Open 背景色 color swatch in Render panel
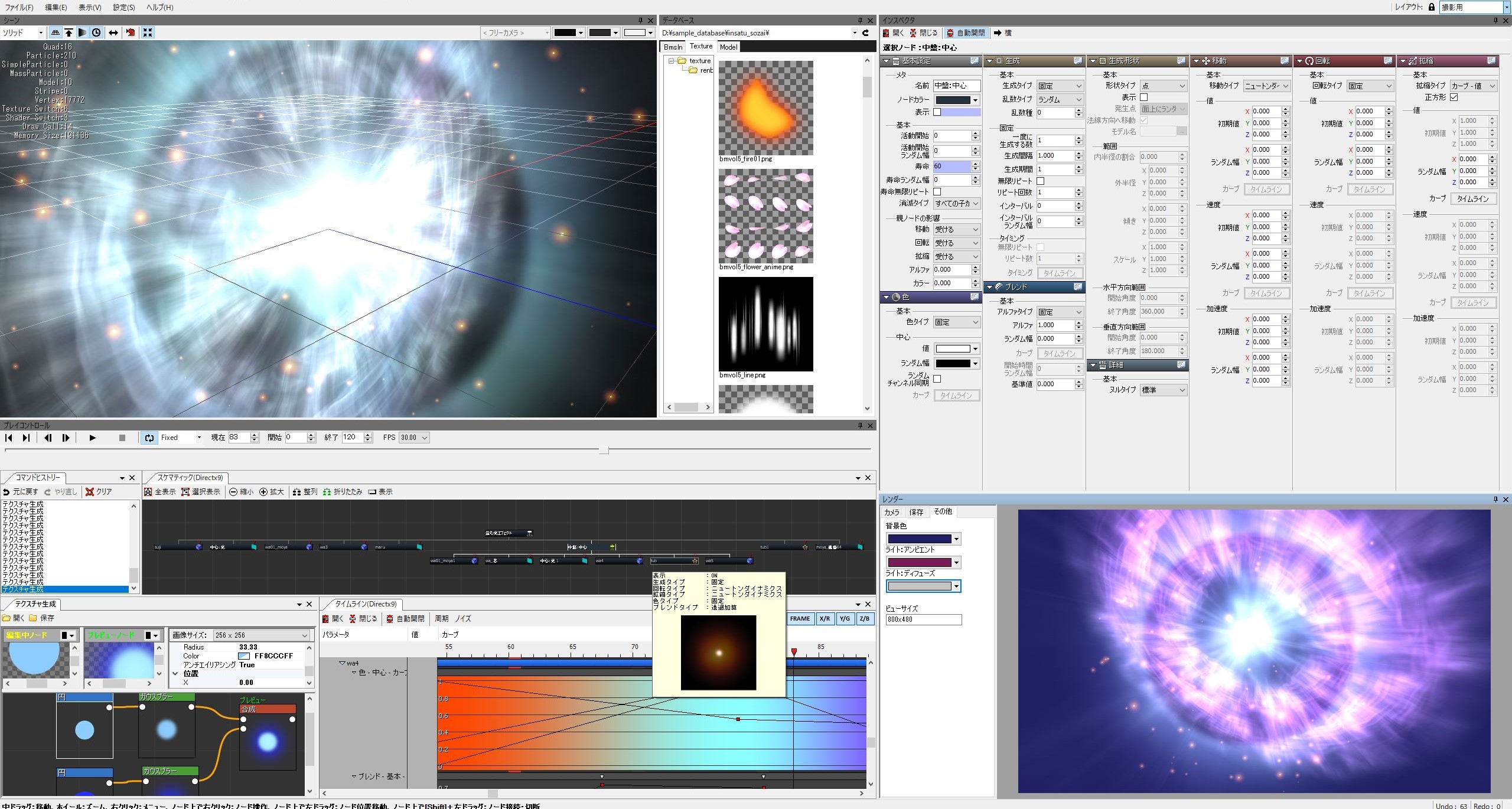 coord(924,539)
